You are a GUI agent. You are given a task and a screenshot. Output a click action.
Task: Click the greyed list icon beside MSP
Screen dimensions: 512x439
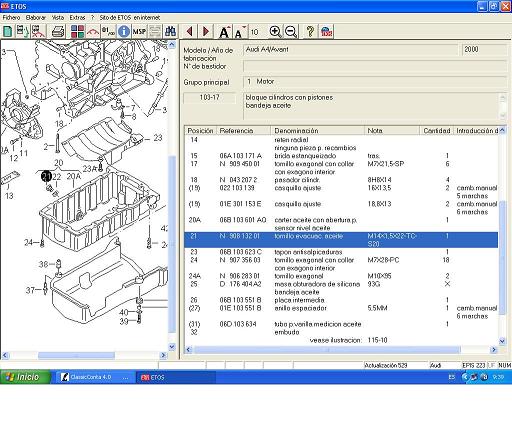coord(155,32)
